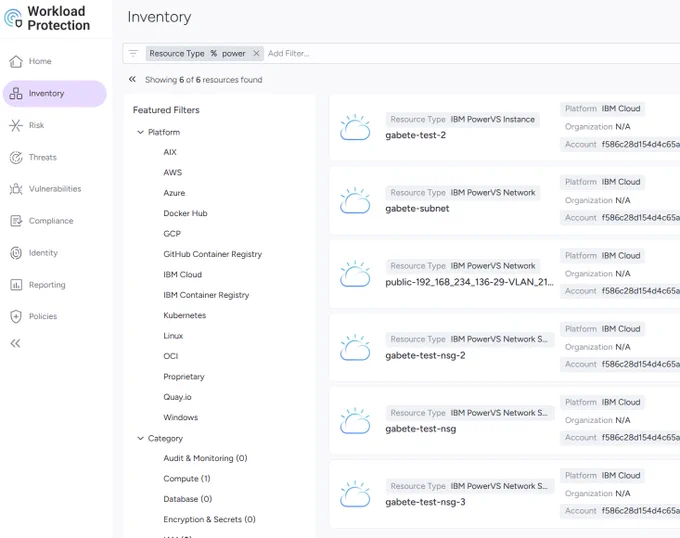Open the gabete-test-2 resource
This screenshot has height=538, width=680.
[415, 135]
